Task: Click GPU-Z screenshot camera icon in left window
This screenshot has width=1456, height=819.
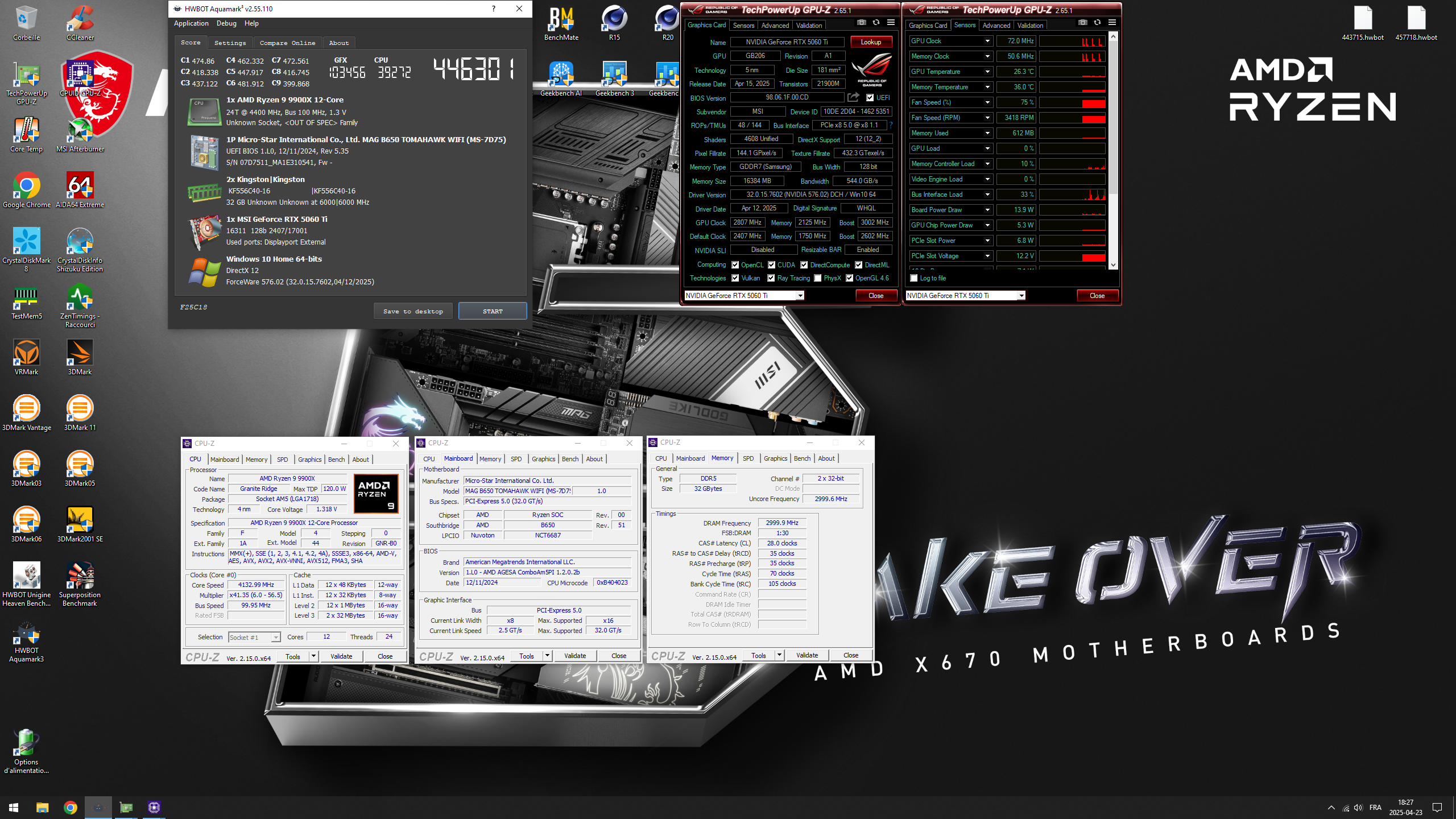Action: coord(862,23)
